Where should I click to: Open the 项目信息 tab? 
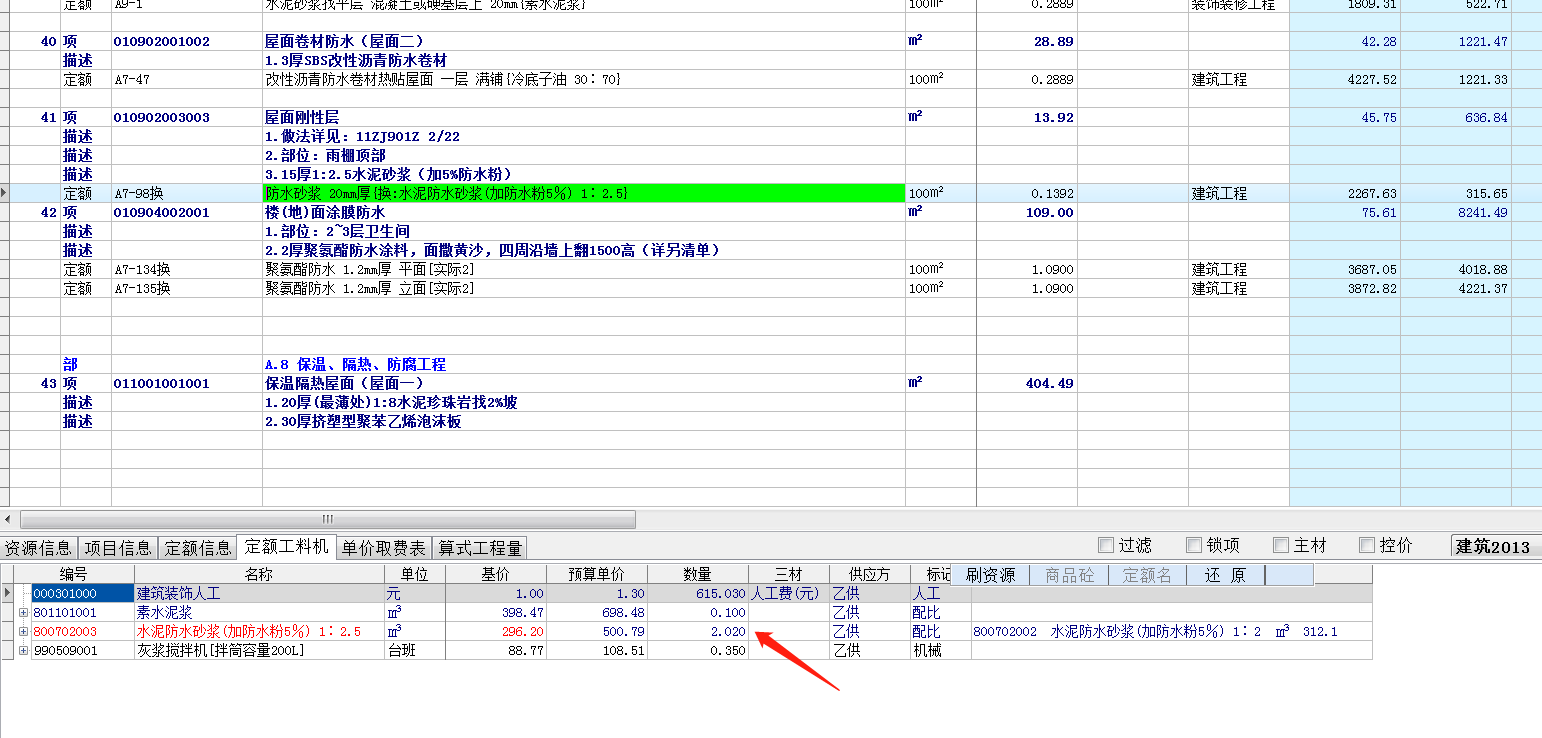(x=118, y=548)
